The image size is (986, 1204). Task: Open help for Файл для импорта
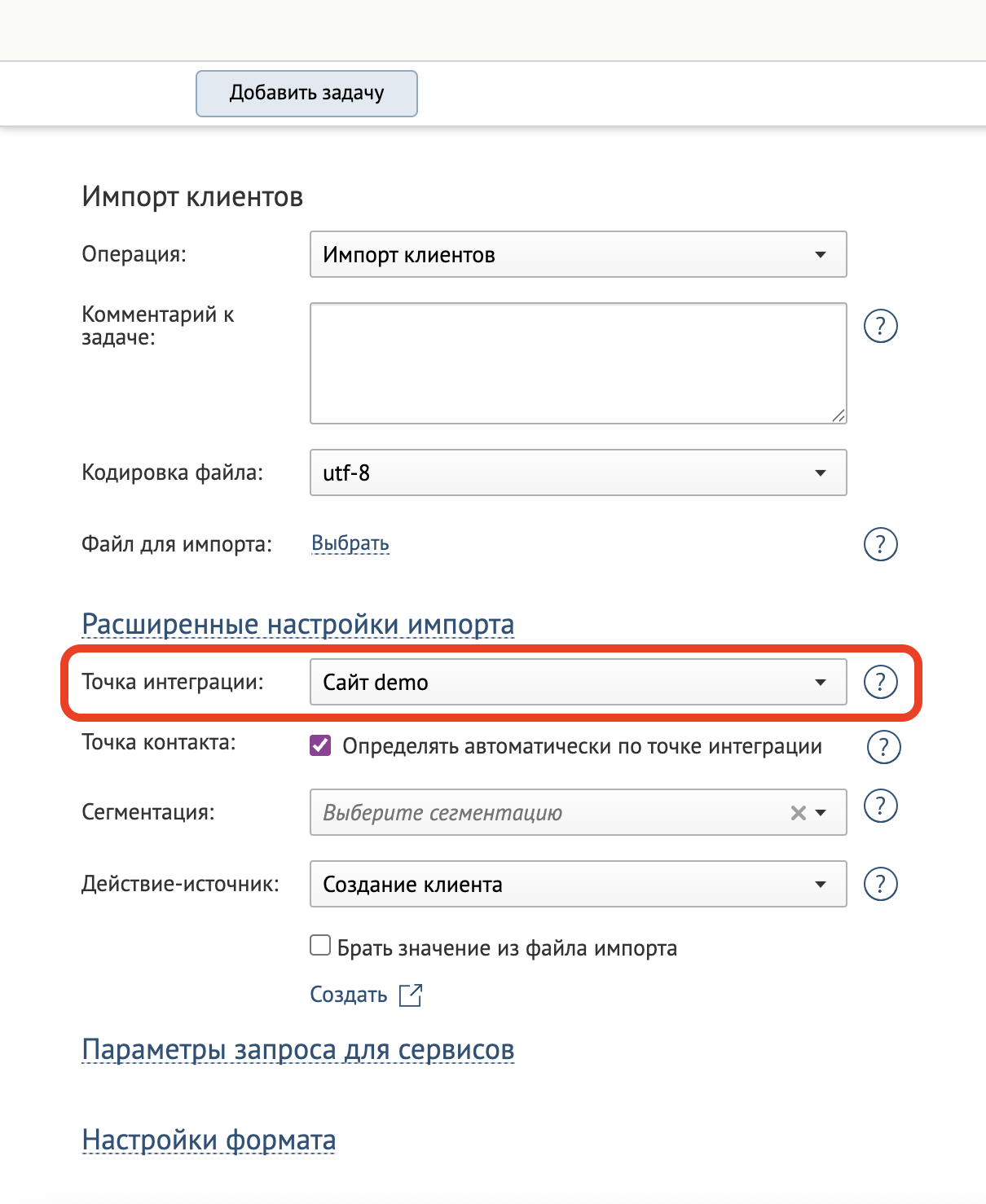[881, 544]
